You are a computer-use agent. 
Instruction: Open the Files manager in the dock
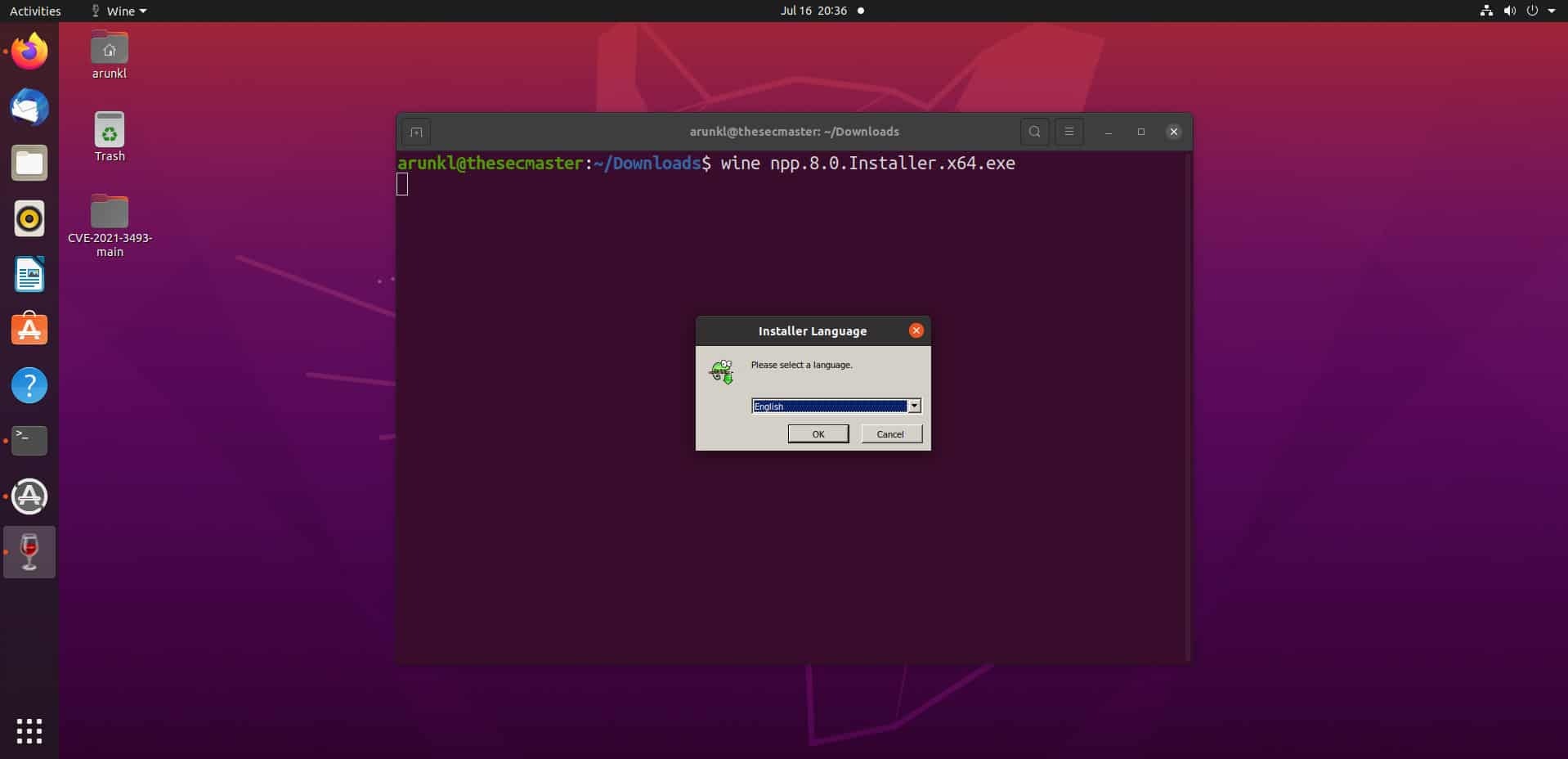pos(29,163)
